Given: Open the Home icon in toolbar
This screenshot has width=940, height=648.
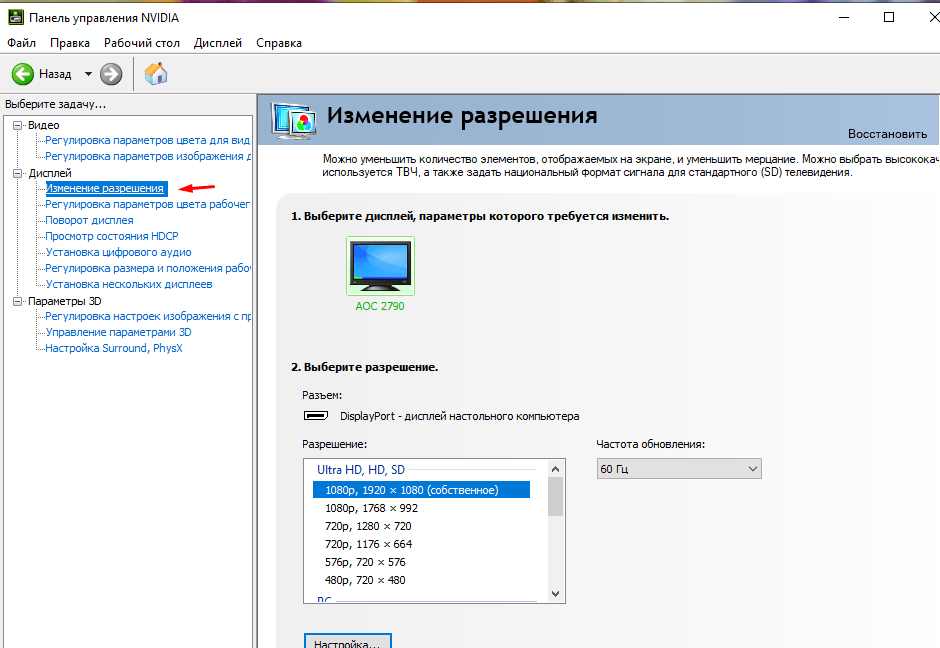Looking at the screenshot, I should (x=156, y=74).
